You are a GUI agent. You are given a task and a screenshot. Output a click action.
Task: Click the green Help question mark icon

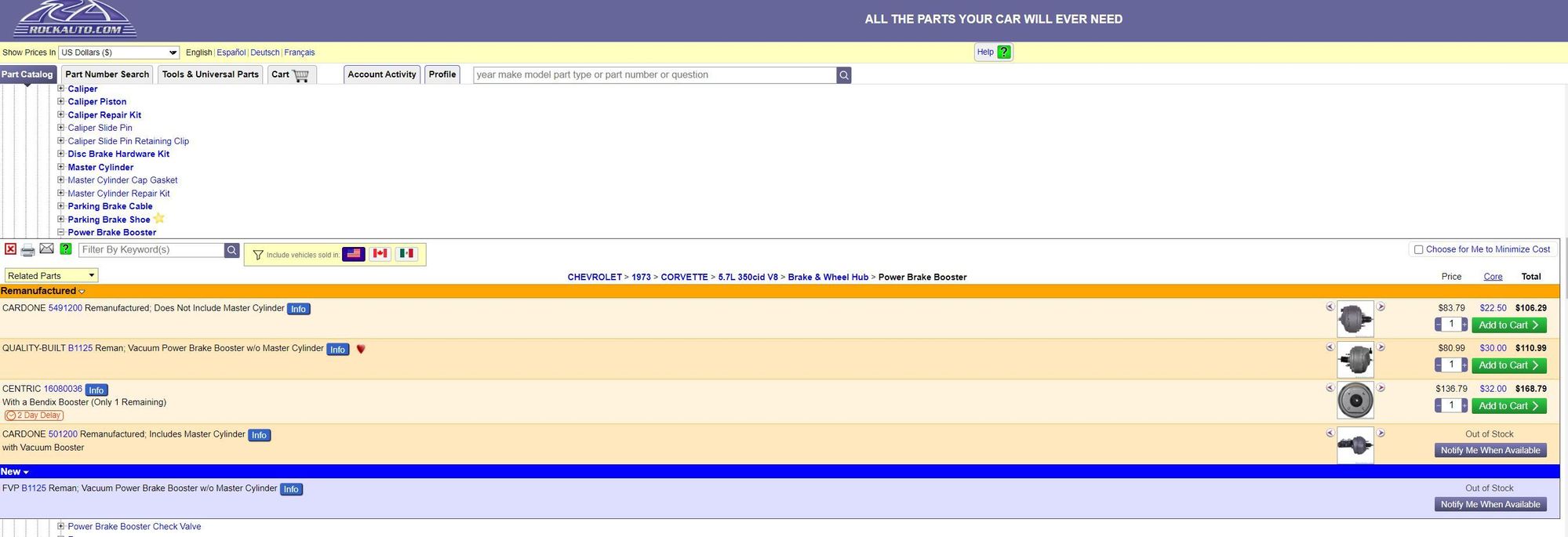pos(1004,53)
